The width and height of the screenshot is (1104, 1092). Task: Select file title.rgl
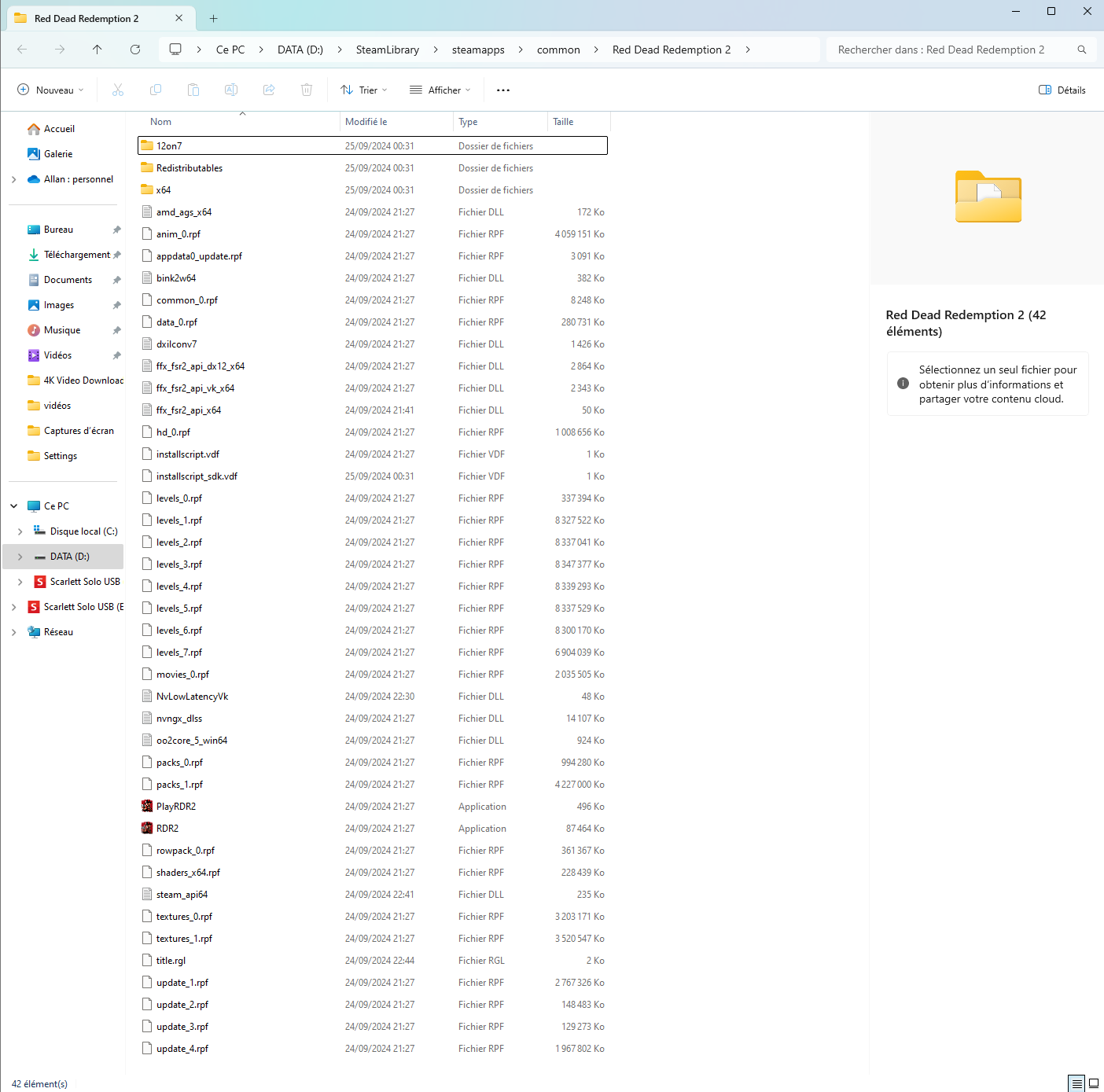click(x=373, y=960)
